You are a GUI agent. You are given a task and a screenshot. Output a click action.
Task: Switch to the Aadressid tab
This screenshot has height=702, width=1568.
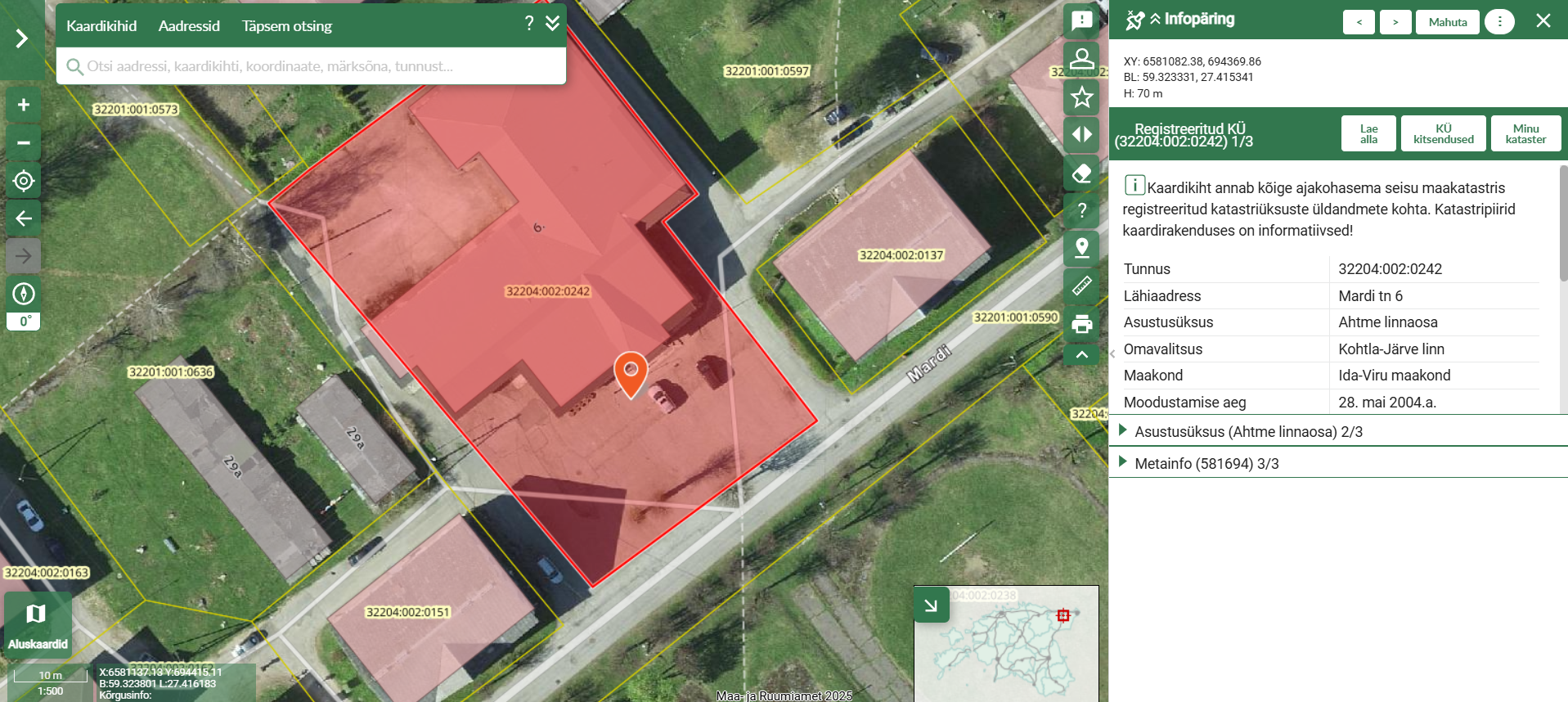click(x=189, y=26)
